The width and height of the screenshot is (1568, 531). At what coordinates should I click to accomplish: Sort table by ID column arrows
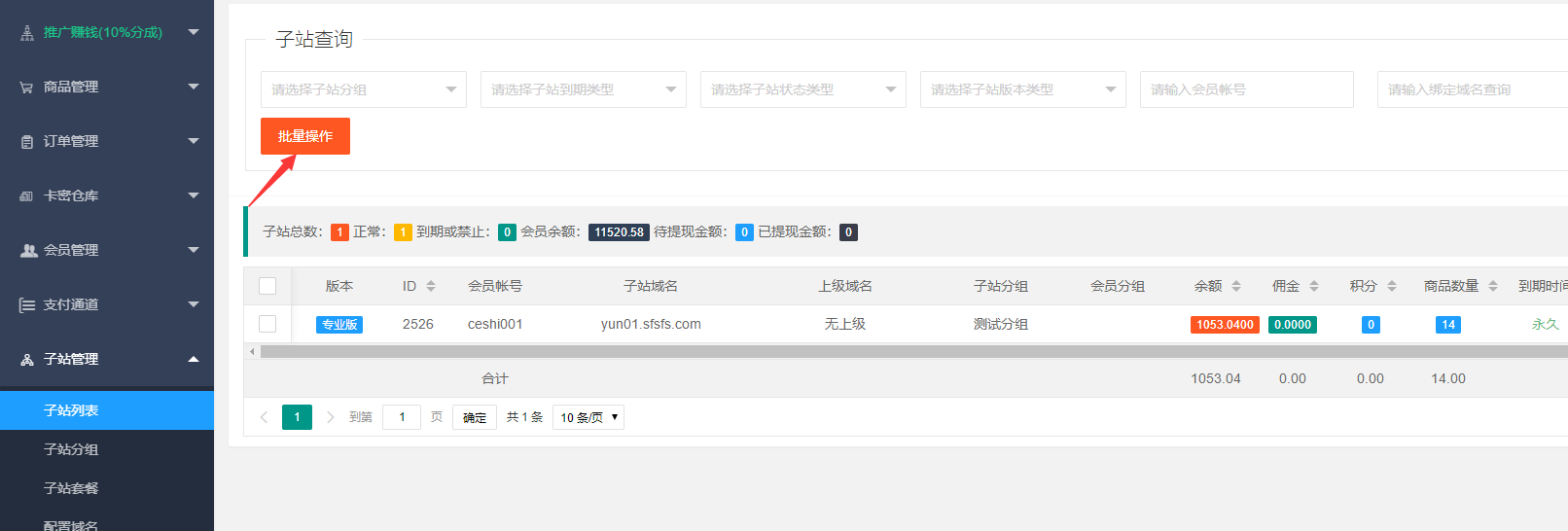tap(431, 286)
